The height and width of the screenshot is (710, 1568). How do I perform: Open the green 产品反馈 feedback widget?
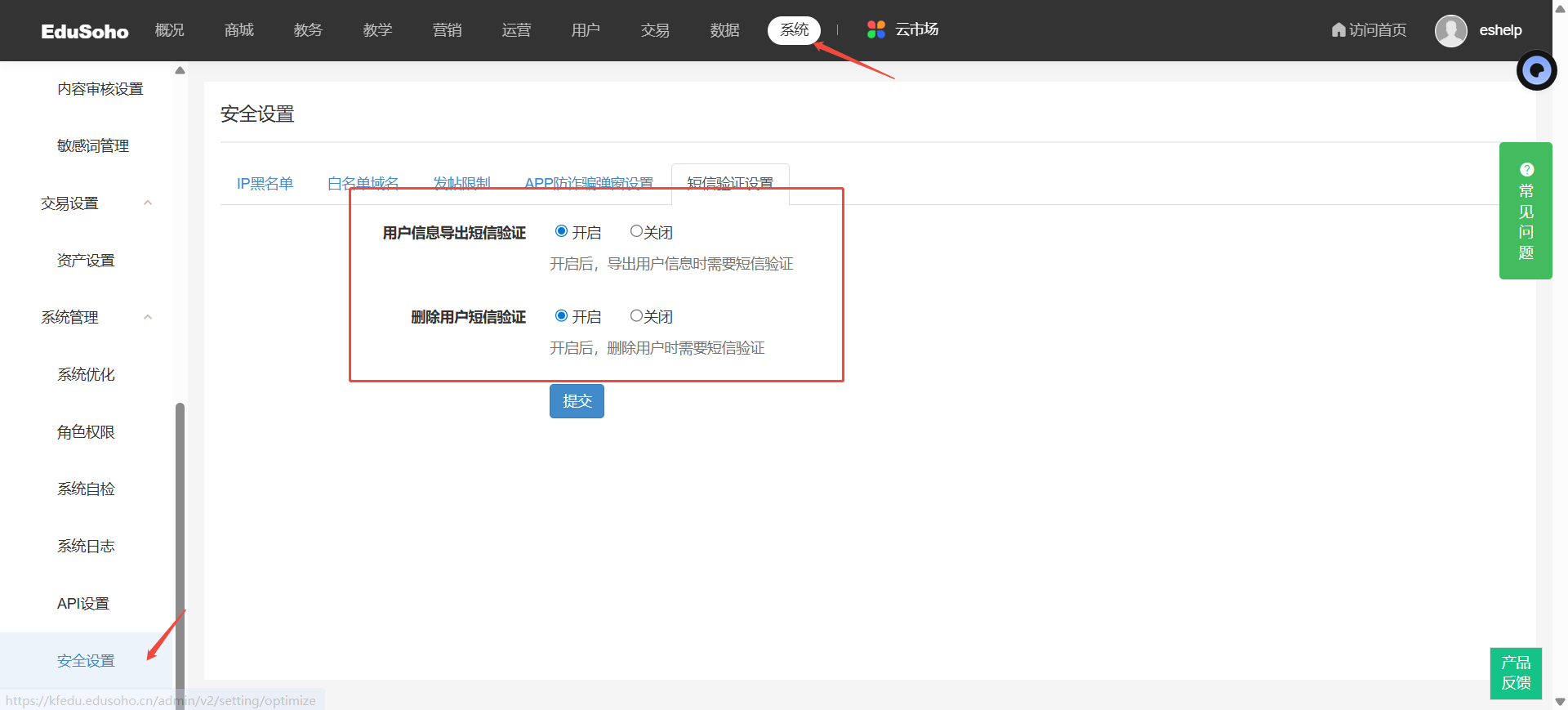pyautogui.click(x=1516, y=672)
